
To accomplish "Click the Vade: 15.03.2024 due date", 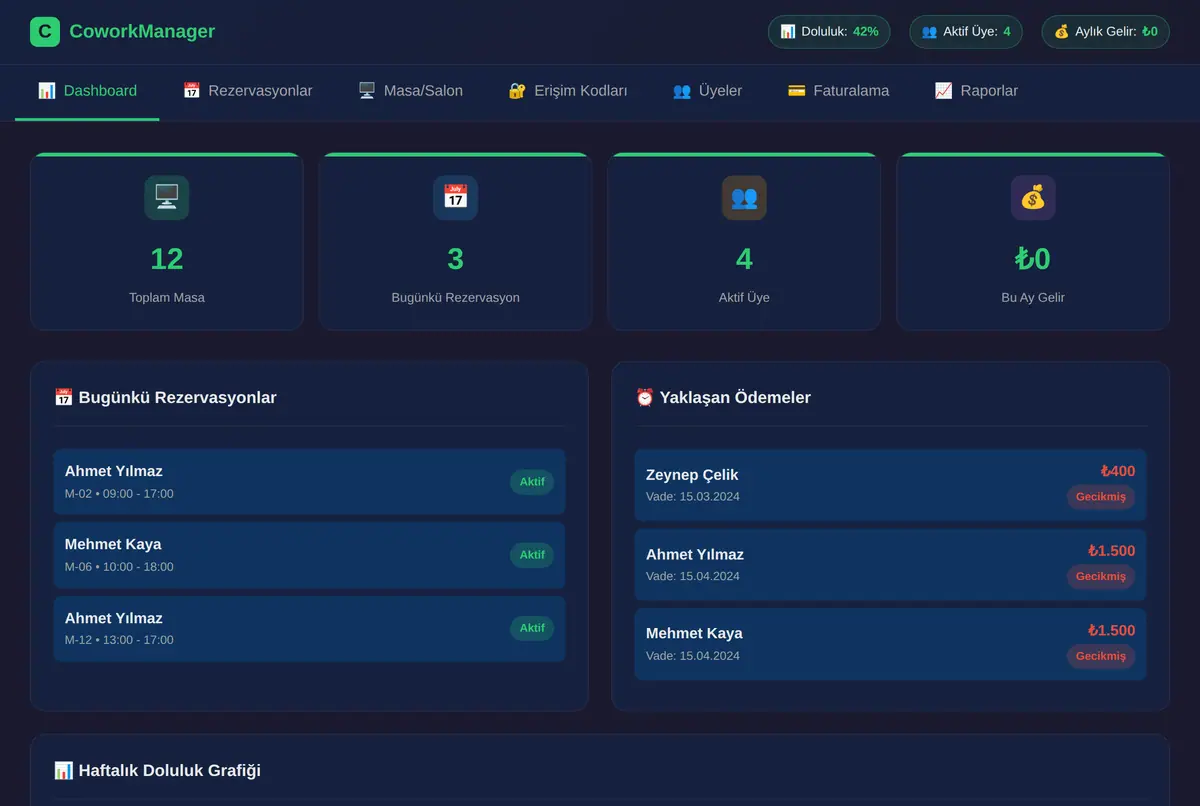I will coord(693,497).
